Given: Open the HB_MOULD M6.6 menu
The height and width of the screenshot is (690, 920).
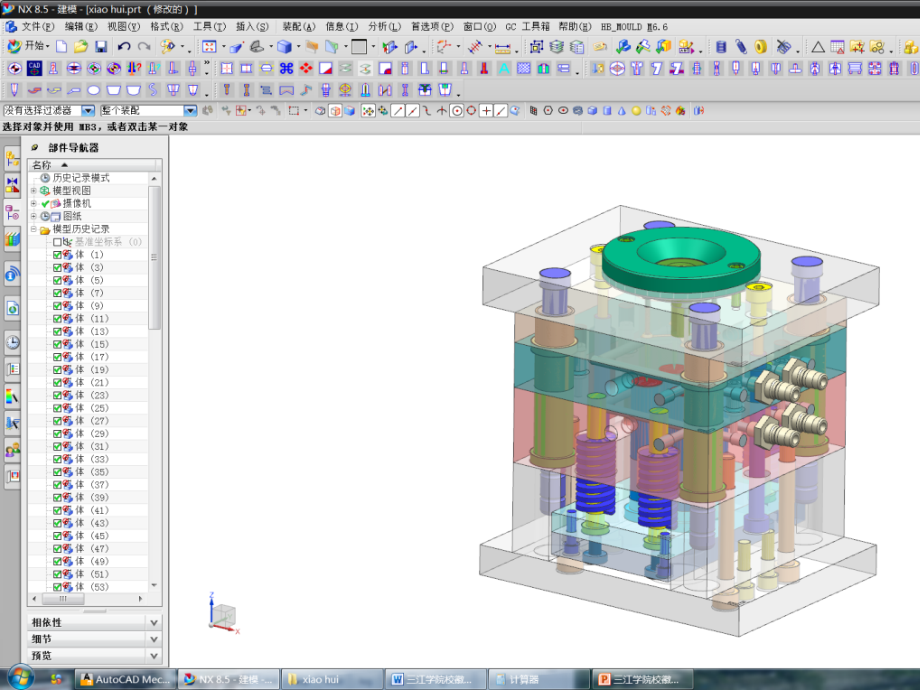Looking at the screenshot, I should coord(634,26).
